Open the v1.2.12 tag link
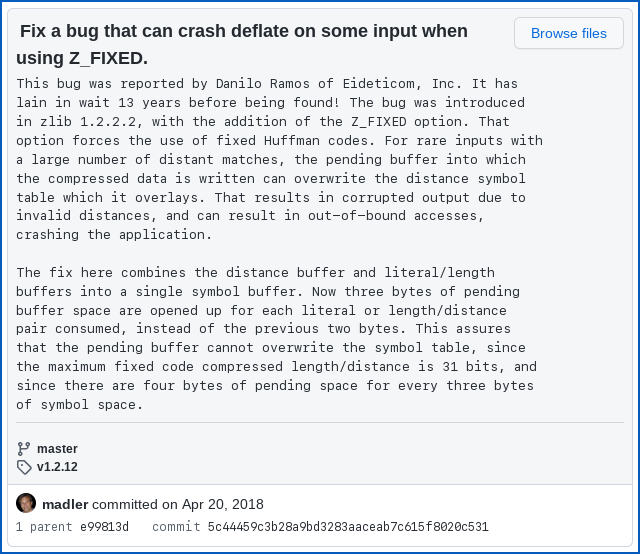This screenshot has height=554, width=640. point(57,467)
